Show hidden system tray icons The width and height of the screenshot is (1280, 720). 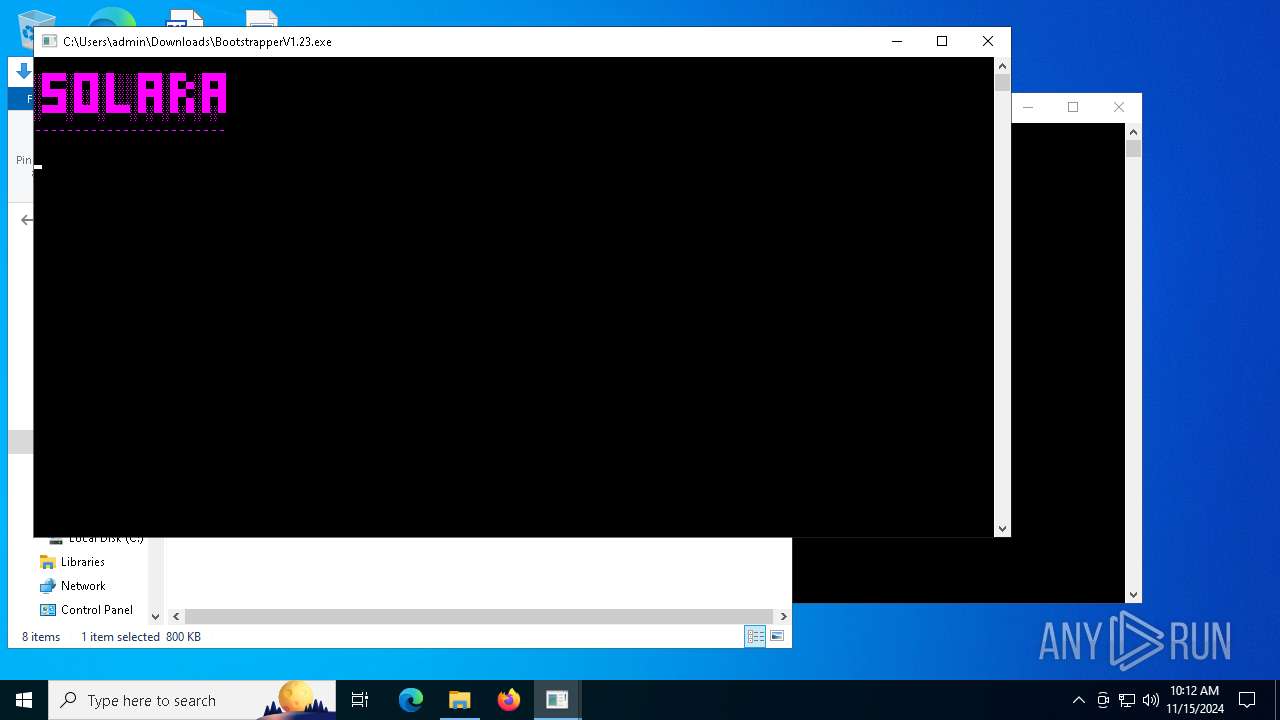click(1078, 700)
